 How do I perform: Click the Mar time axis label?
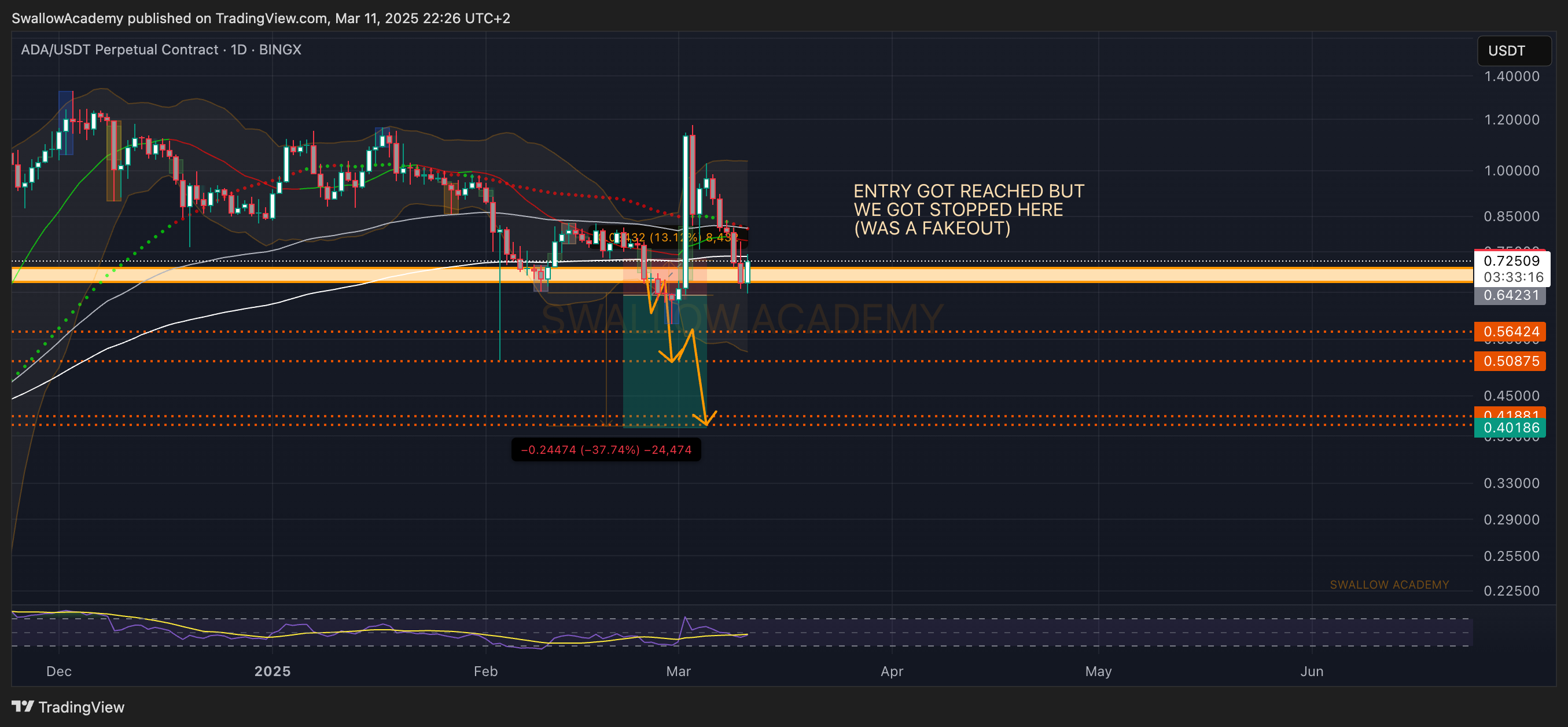(x=679, y=671)
